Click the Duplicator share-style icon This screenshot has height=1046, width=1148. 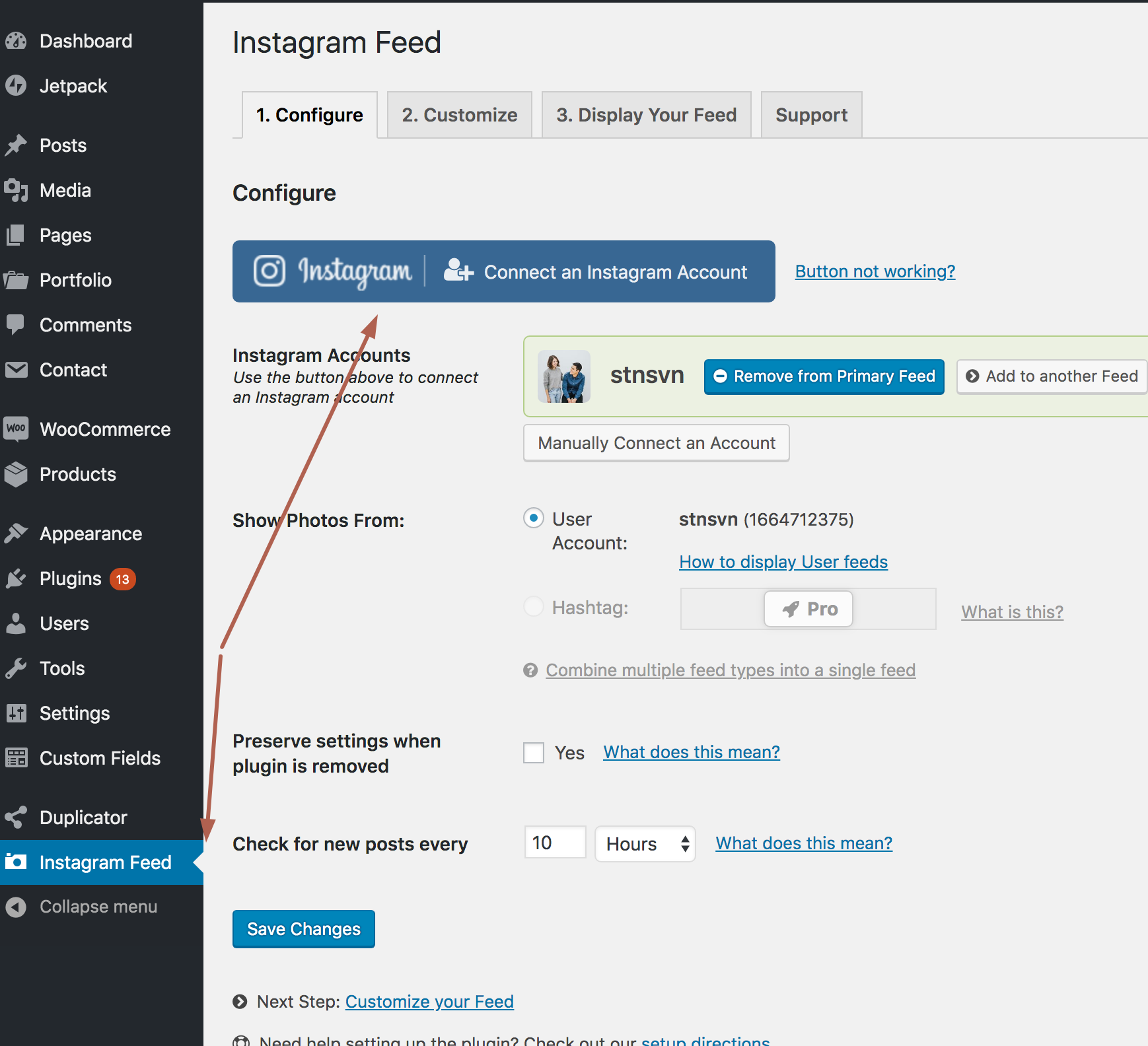pyautogui.click(x=16, y=818)
